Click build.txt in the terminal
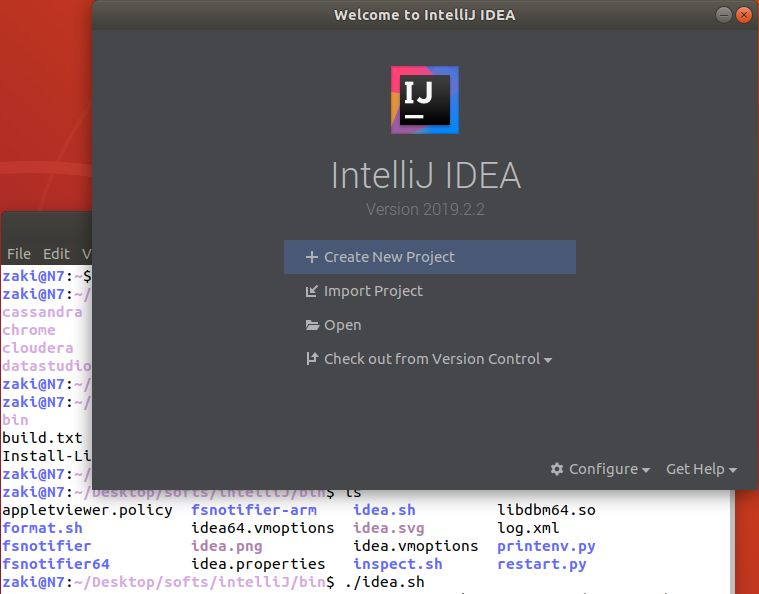 click(x=43, y=438)
